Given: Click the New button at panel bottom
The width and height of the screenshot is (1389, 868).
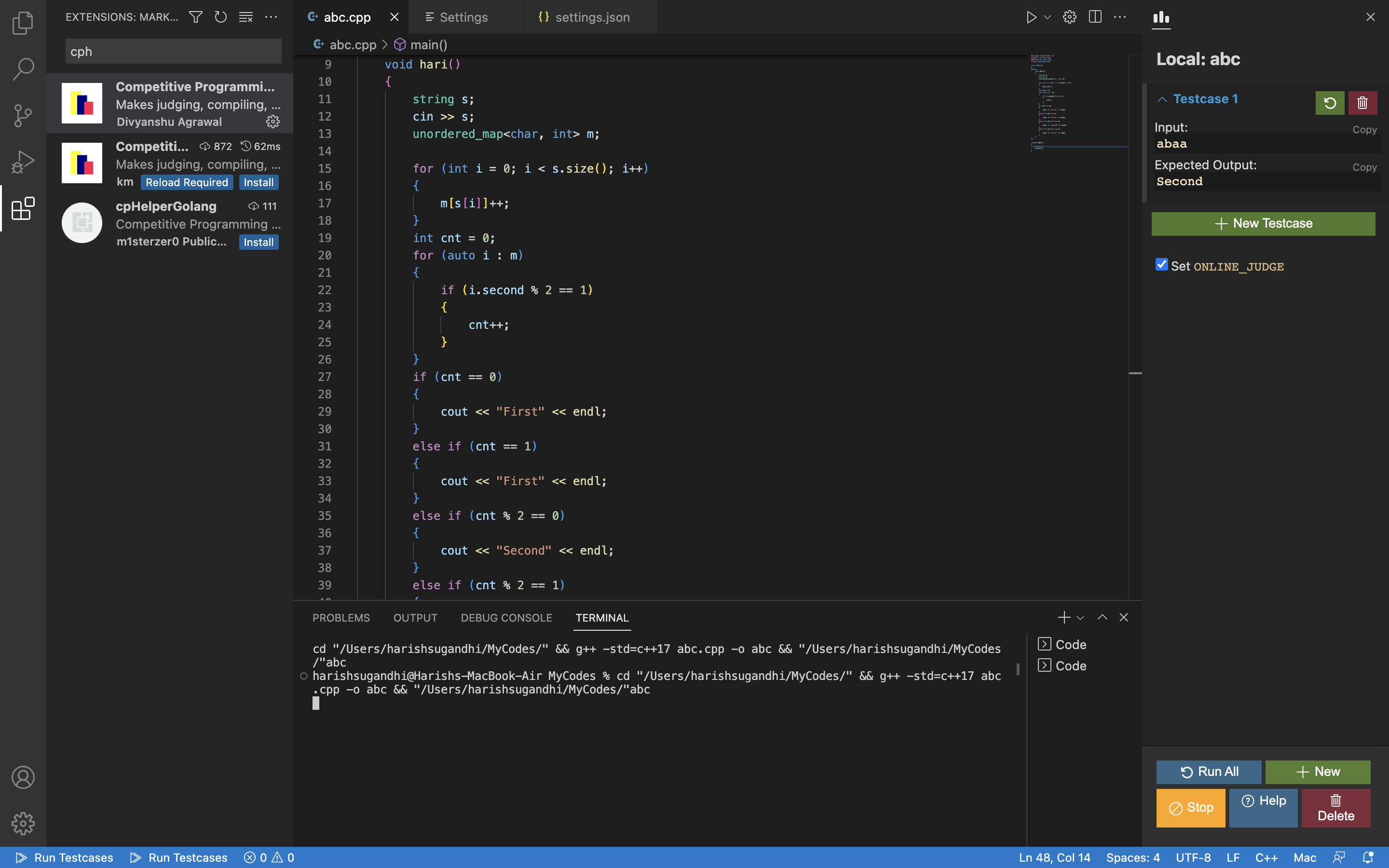Looking at the screenshot, I should tap(1318, 772).
